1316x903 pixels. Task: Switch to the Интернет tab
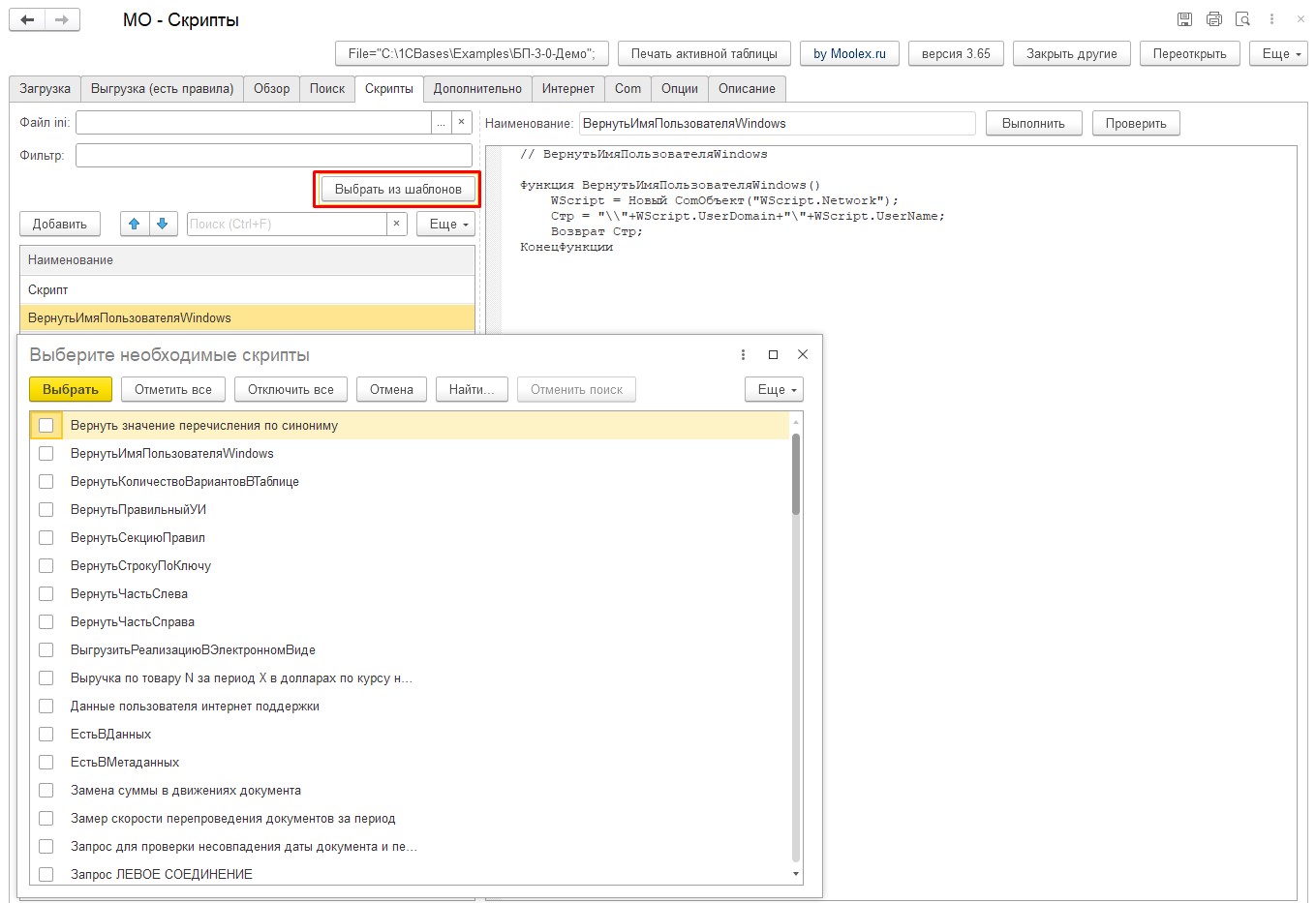568,88
